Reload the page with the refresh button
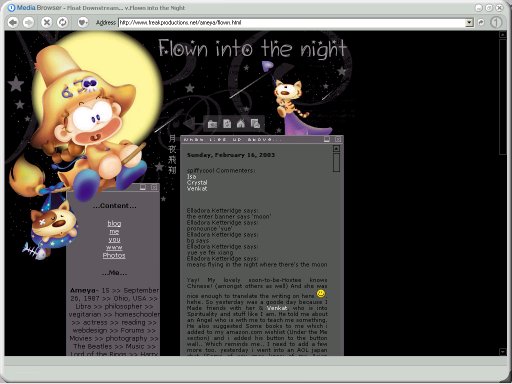 point(62,22)
